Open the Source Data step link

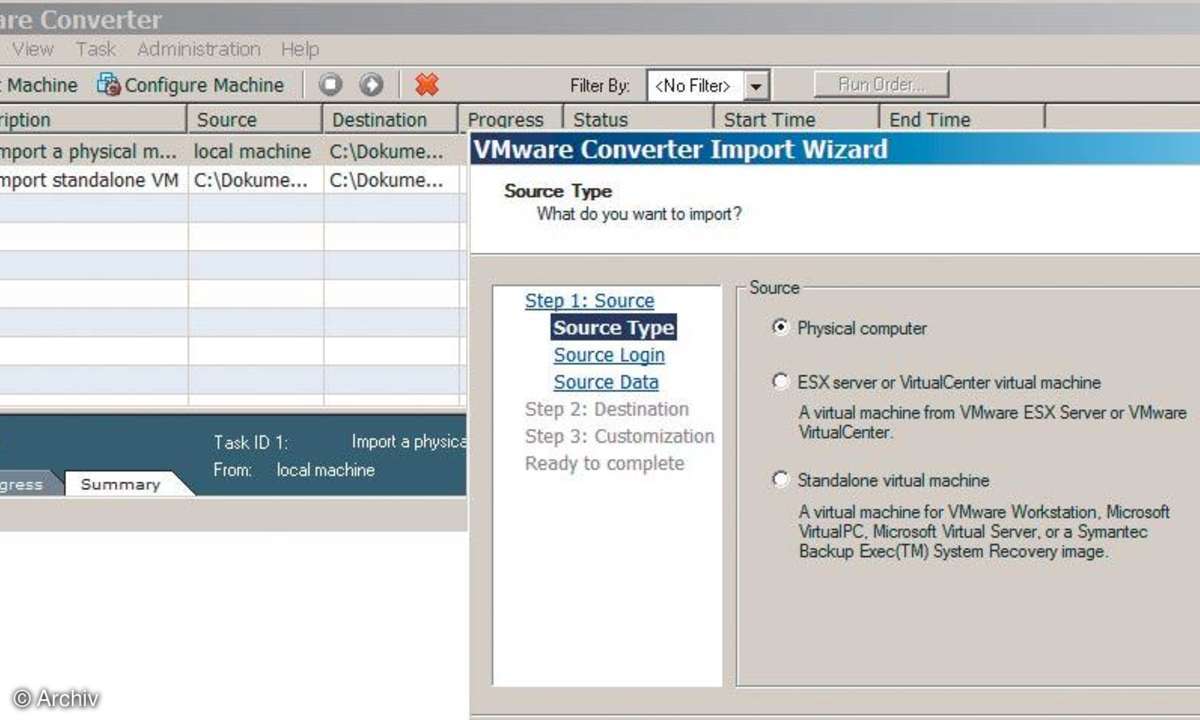606,381
